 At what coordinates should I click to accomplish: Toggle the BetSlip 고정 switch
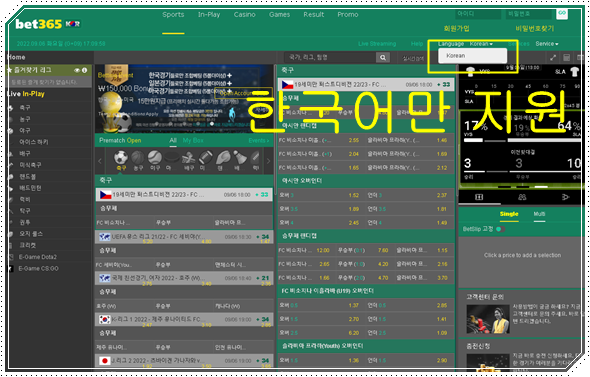(x=499, y=229)
